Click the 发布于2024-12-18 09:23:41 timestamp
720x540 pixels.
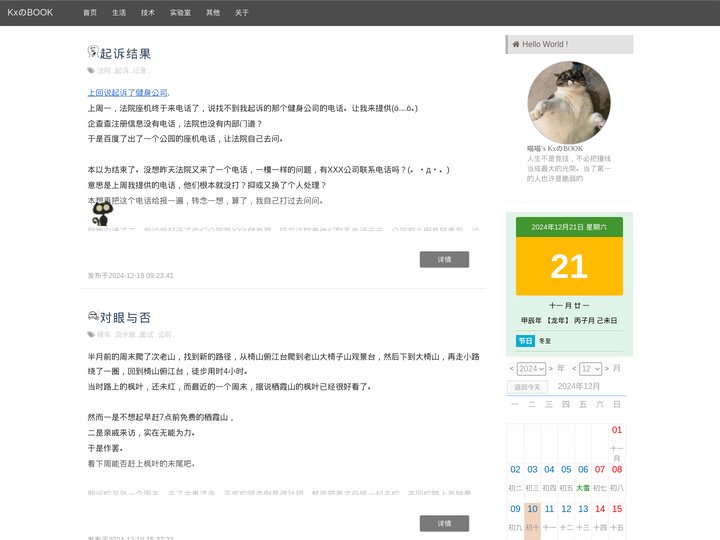(x=130, y=276)
